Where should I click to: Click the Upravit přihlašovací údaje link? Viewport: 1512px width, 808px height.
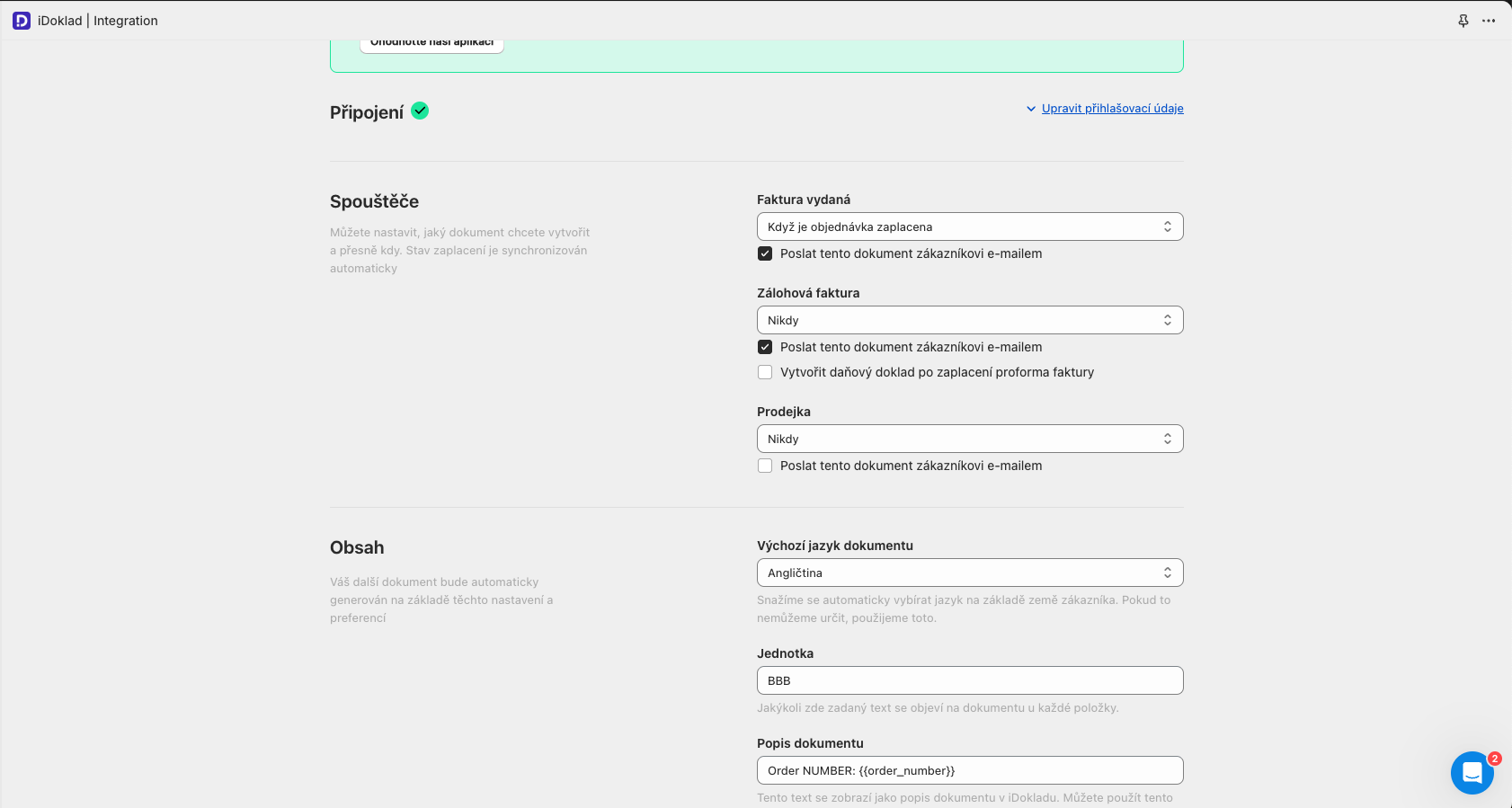click(x=1112, y=109)
